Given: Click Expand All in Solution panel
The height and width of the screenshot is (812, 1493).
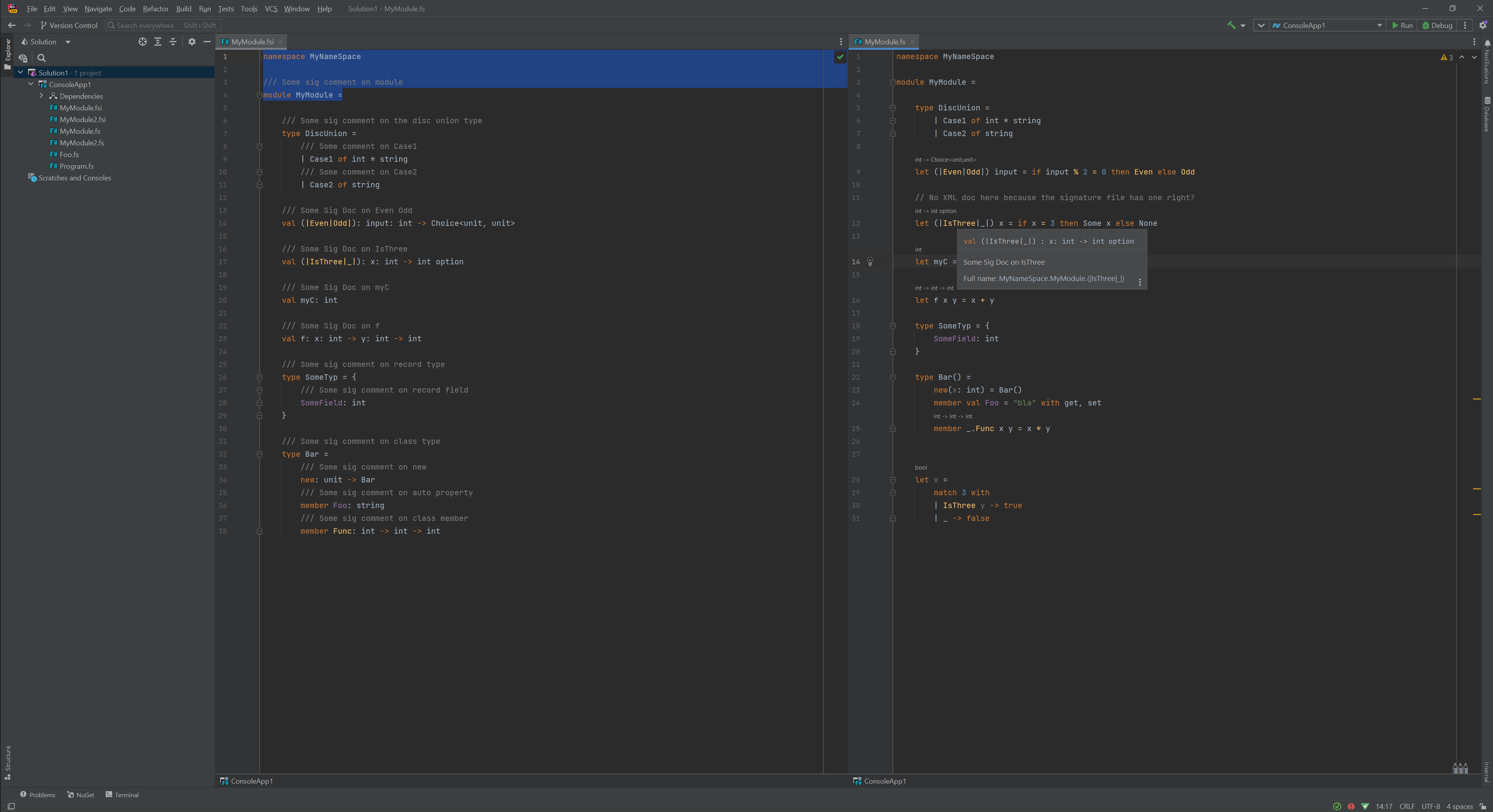Looking at the screenshot, I should click(158, 42).
